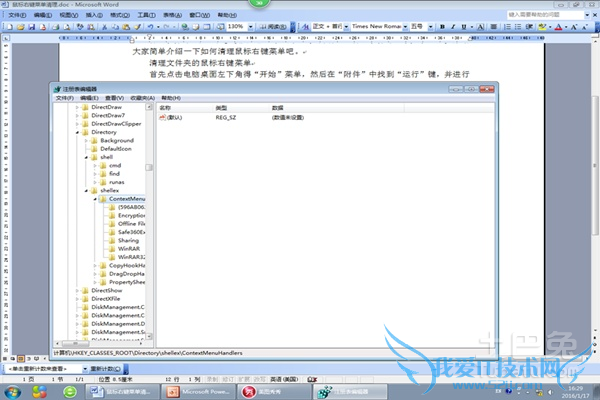Click the Undo arrow icon
The width and height of the screenshot is (600, 400).
tap(150, 27)
